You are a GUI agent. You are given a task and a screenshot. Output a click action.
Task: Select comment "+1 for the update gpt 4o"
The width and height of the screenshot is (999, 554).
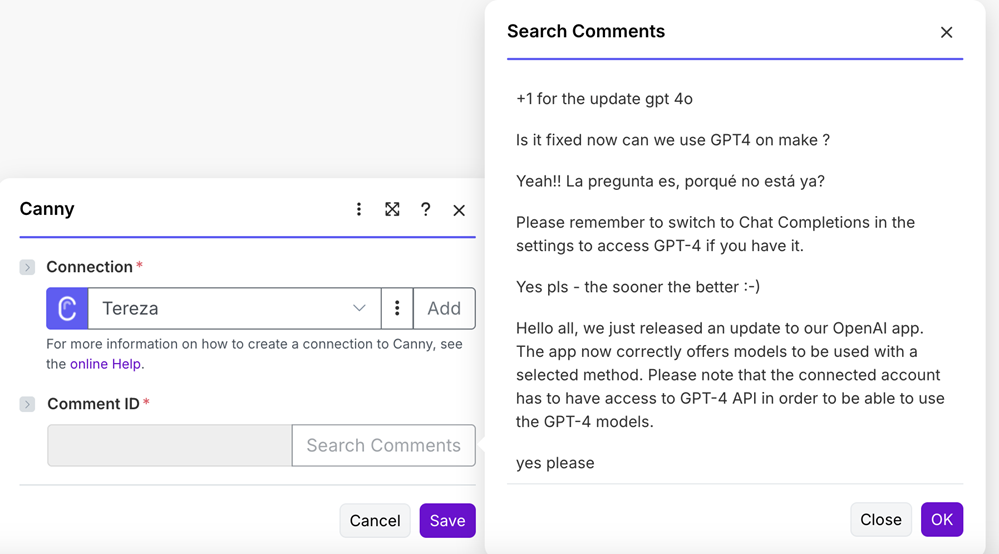[x=604, y=98]
